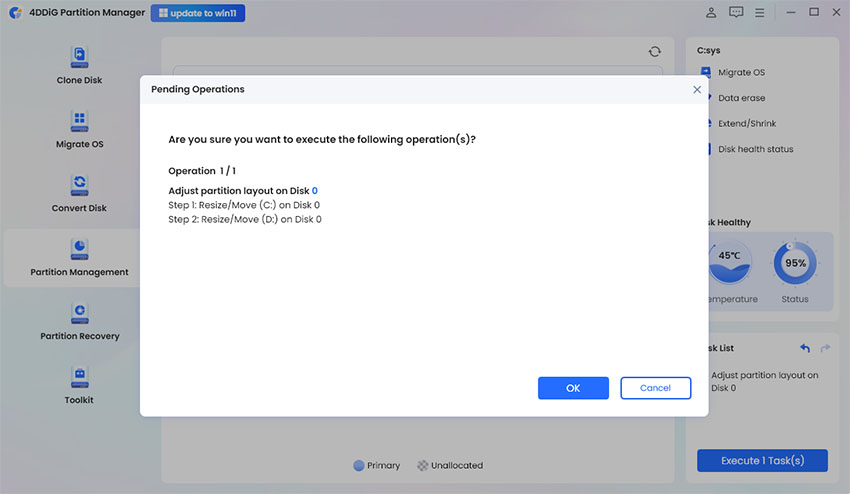Screen dimensions: 850x494
Task: Click the refresh icon above disk list
Action: [x=654, y=51]
